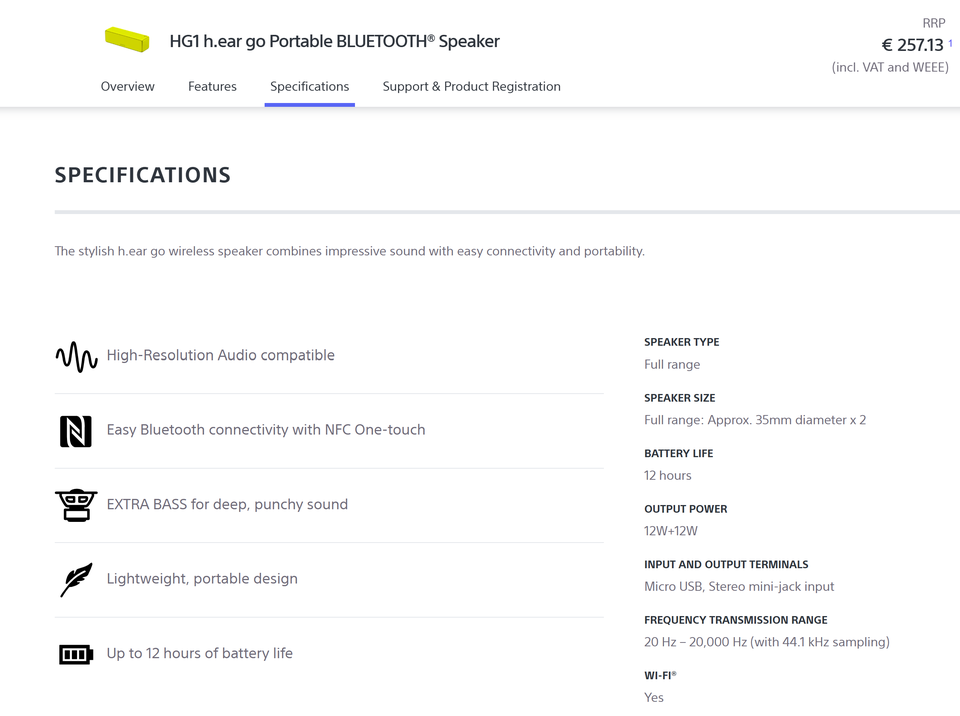Click the yellow speaker product thumbnail
The width and height of the screenshot is (960, 716).
127,40
